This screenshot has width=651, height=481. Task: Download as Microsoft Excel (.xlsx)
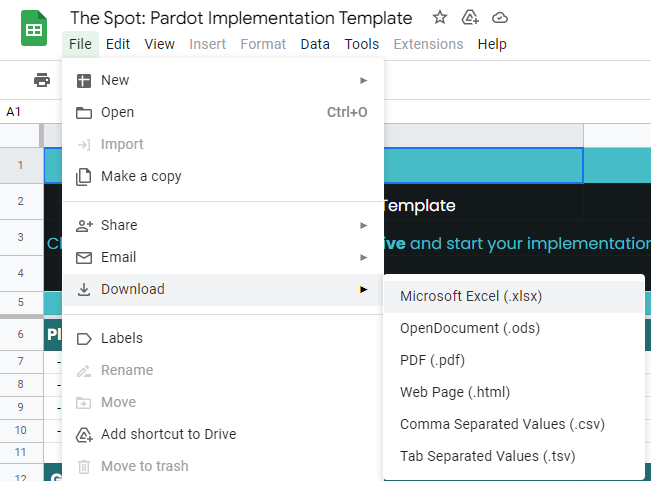[471, 296]
